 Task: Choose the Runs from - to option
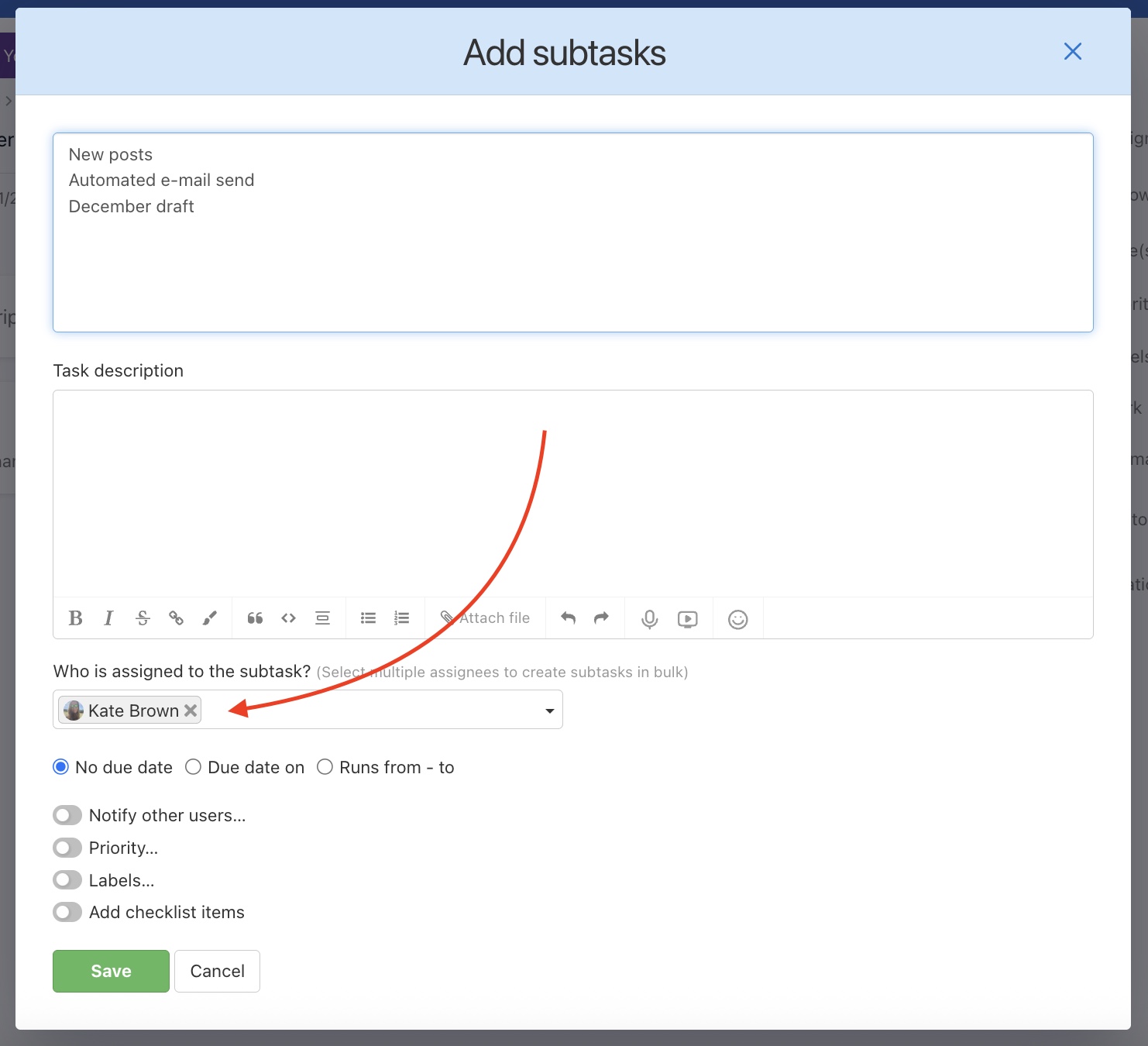325,767
